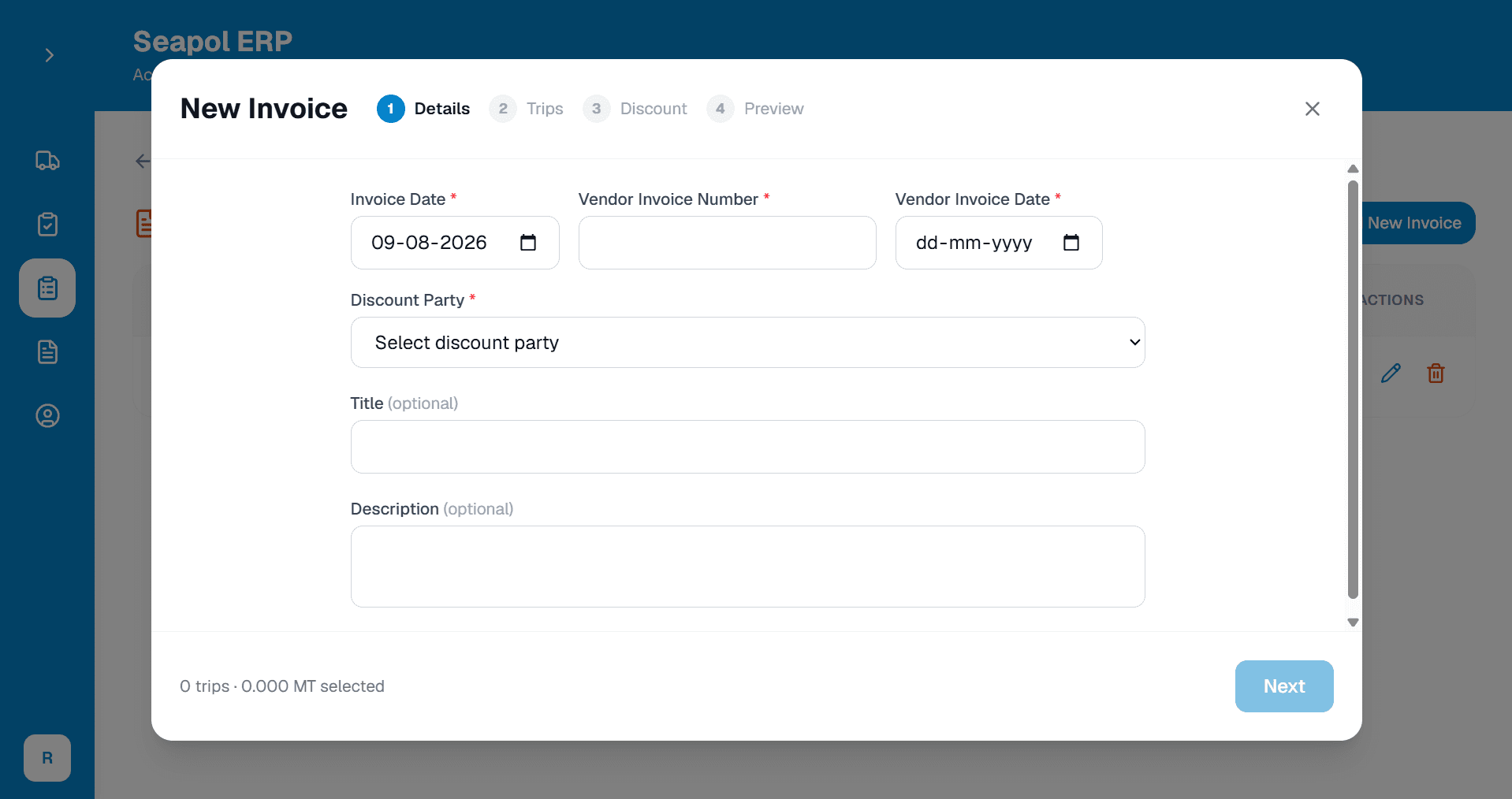This screenshot has width=1512, height=799.
Task: Focus the Vendor Invoice Number field
Action: 728,243
